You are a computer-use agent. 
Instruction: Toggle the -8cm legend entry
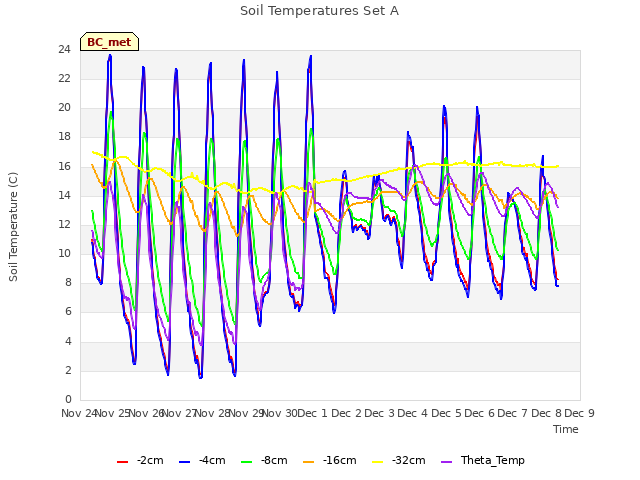coord(264,460)
